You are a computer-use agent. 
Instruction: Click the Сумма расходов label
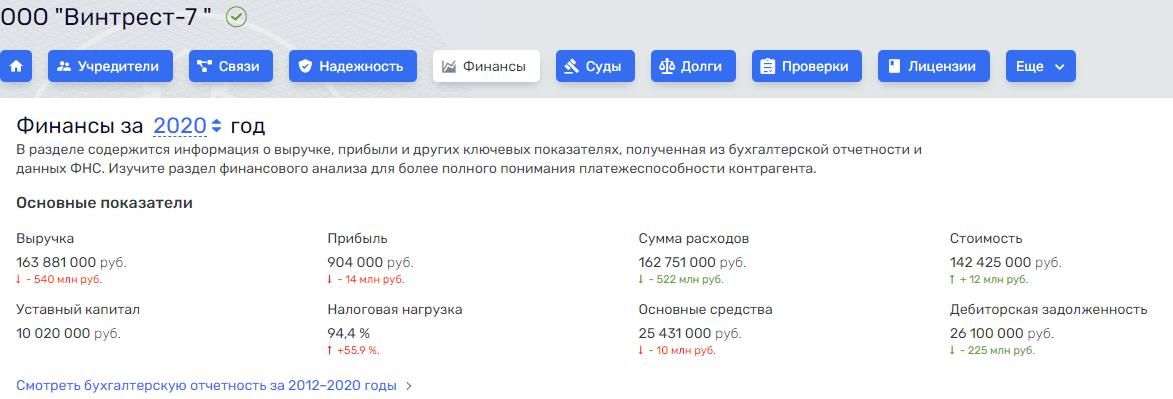693,239
